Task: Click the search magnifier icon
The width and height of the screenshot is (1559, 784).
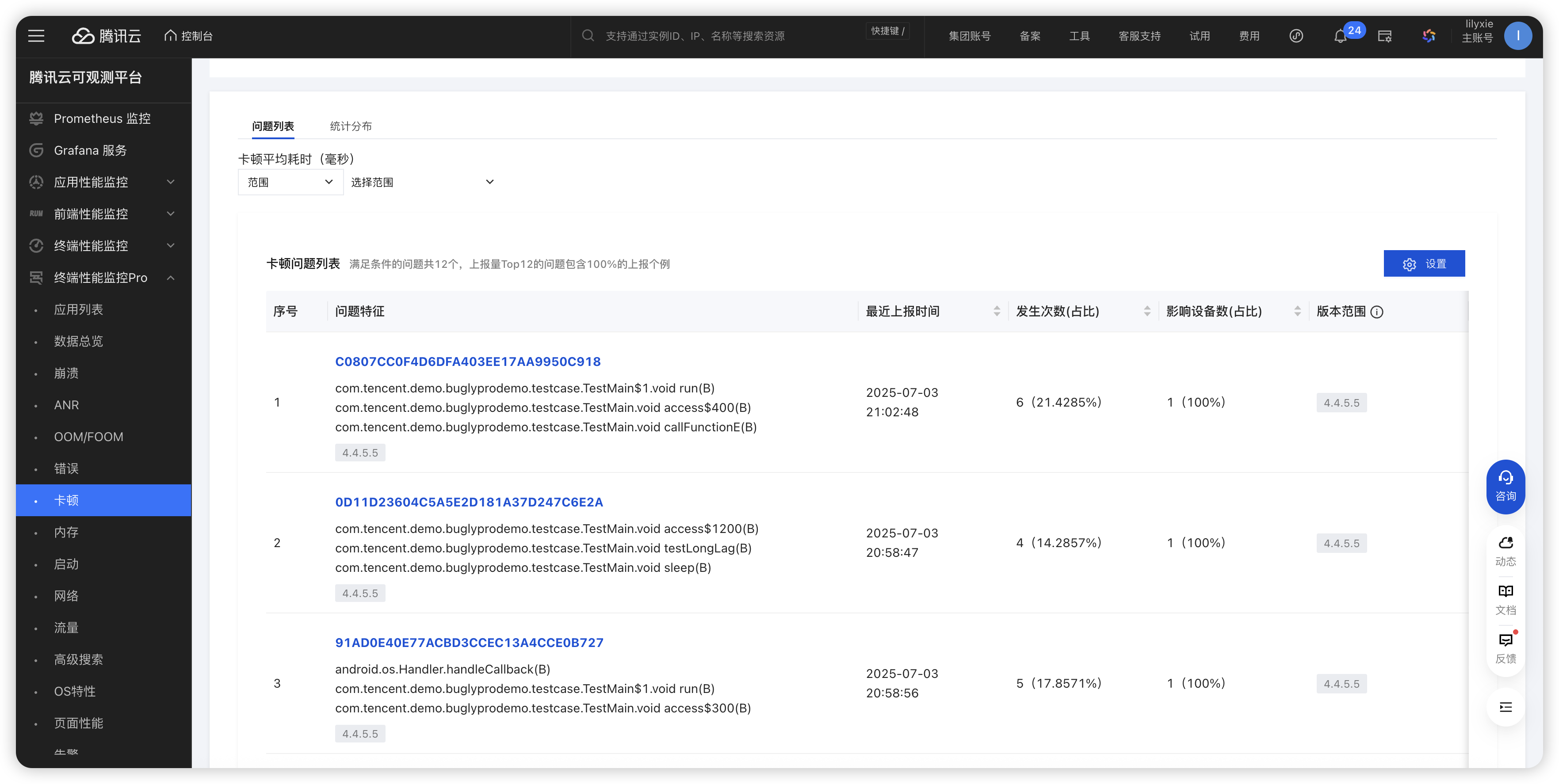Action: click(x=588, y=36)
